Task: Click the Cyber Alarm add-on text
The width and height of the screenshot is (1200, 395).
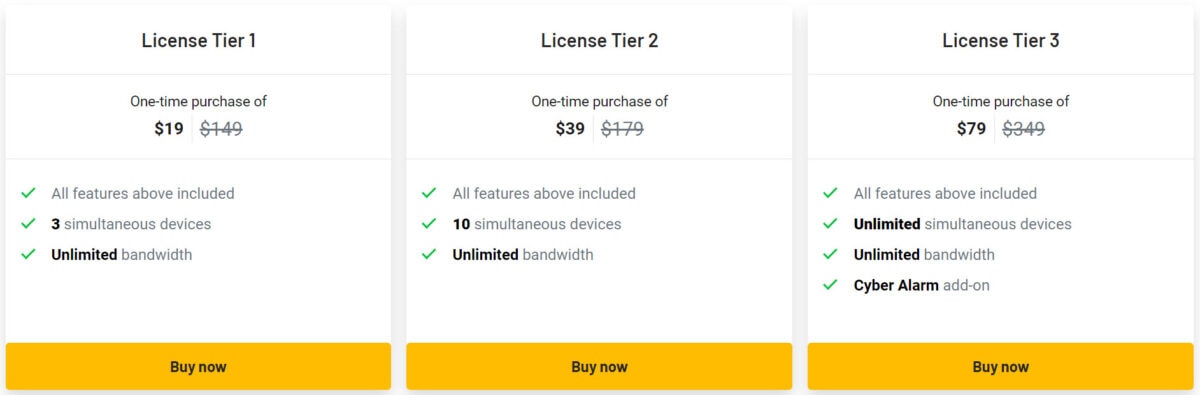Action: click(921, 285)
